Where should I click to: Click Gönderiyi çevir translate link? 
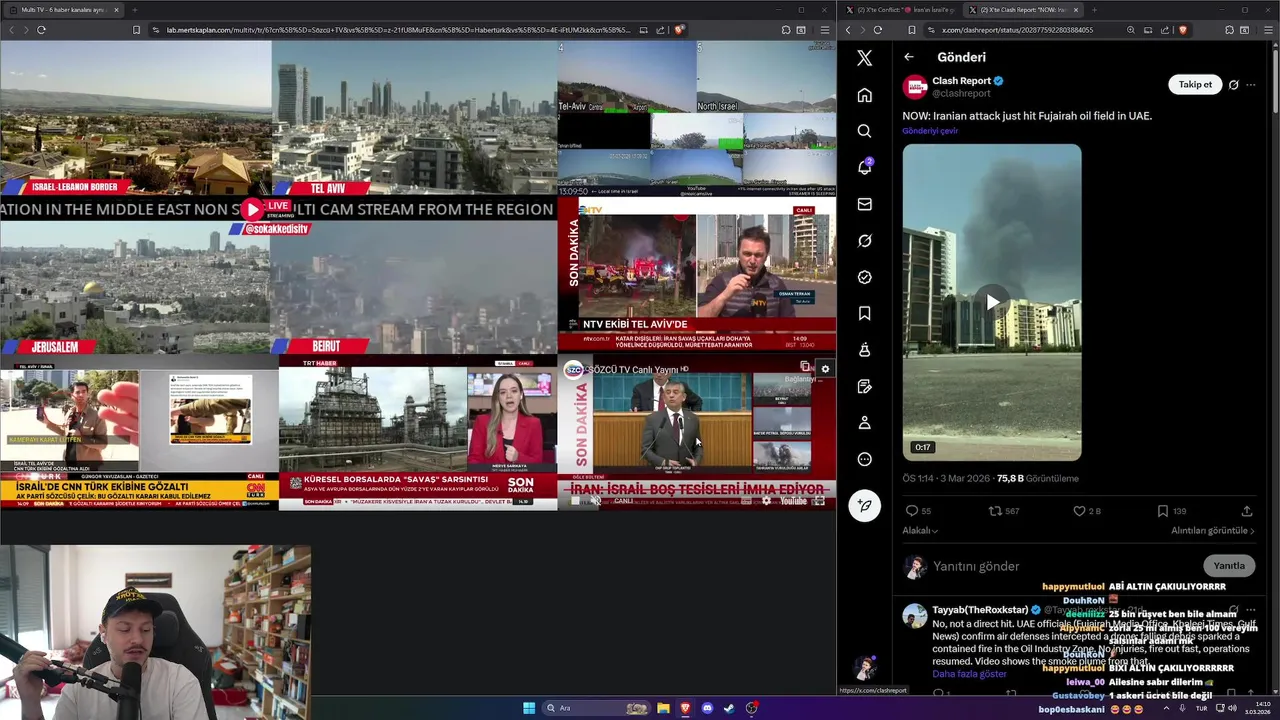pos(930,131)
